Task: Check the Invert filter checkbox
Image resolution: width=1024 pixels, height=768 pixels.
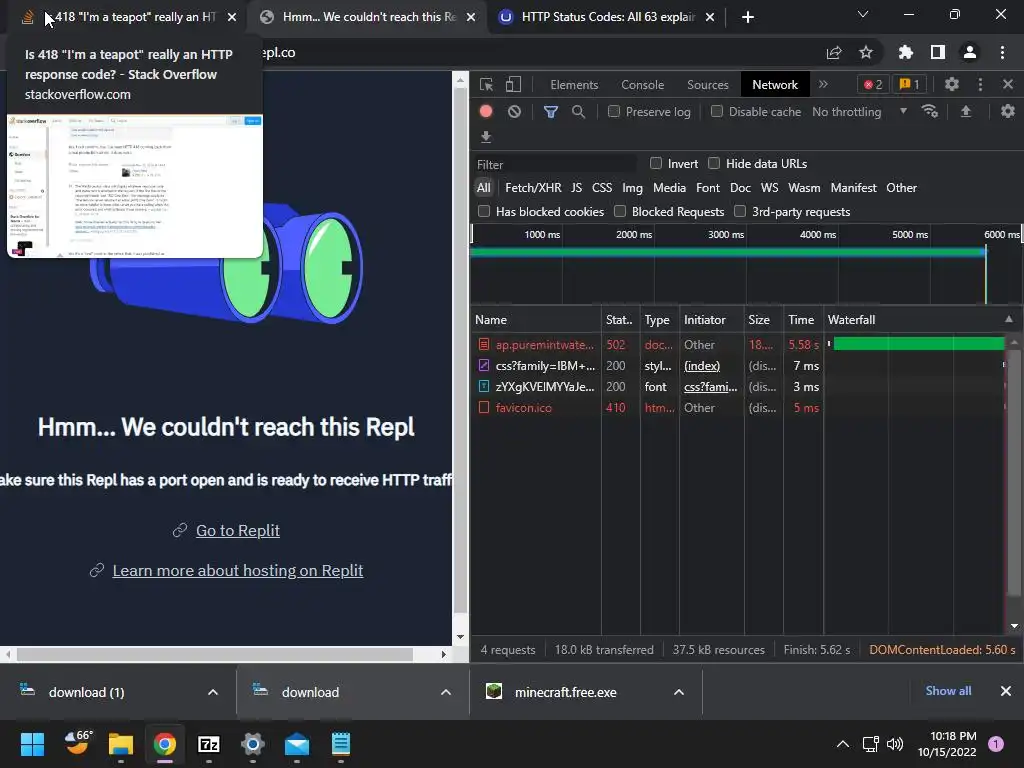Action: pos(656,163)
